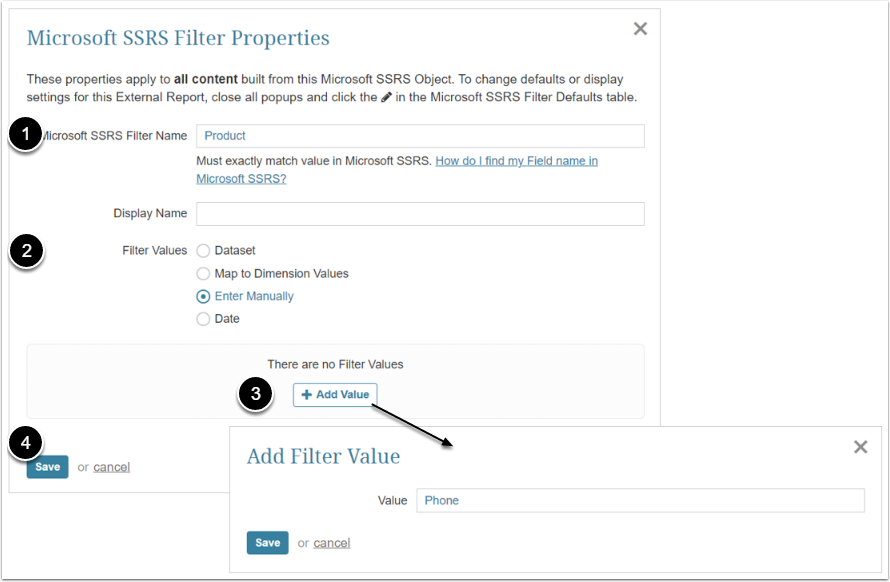Click step 3 numbered marker
The height and width of the screenshot is (582, 890).
coord(255,394)
